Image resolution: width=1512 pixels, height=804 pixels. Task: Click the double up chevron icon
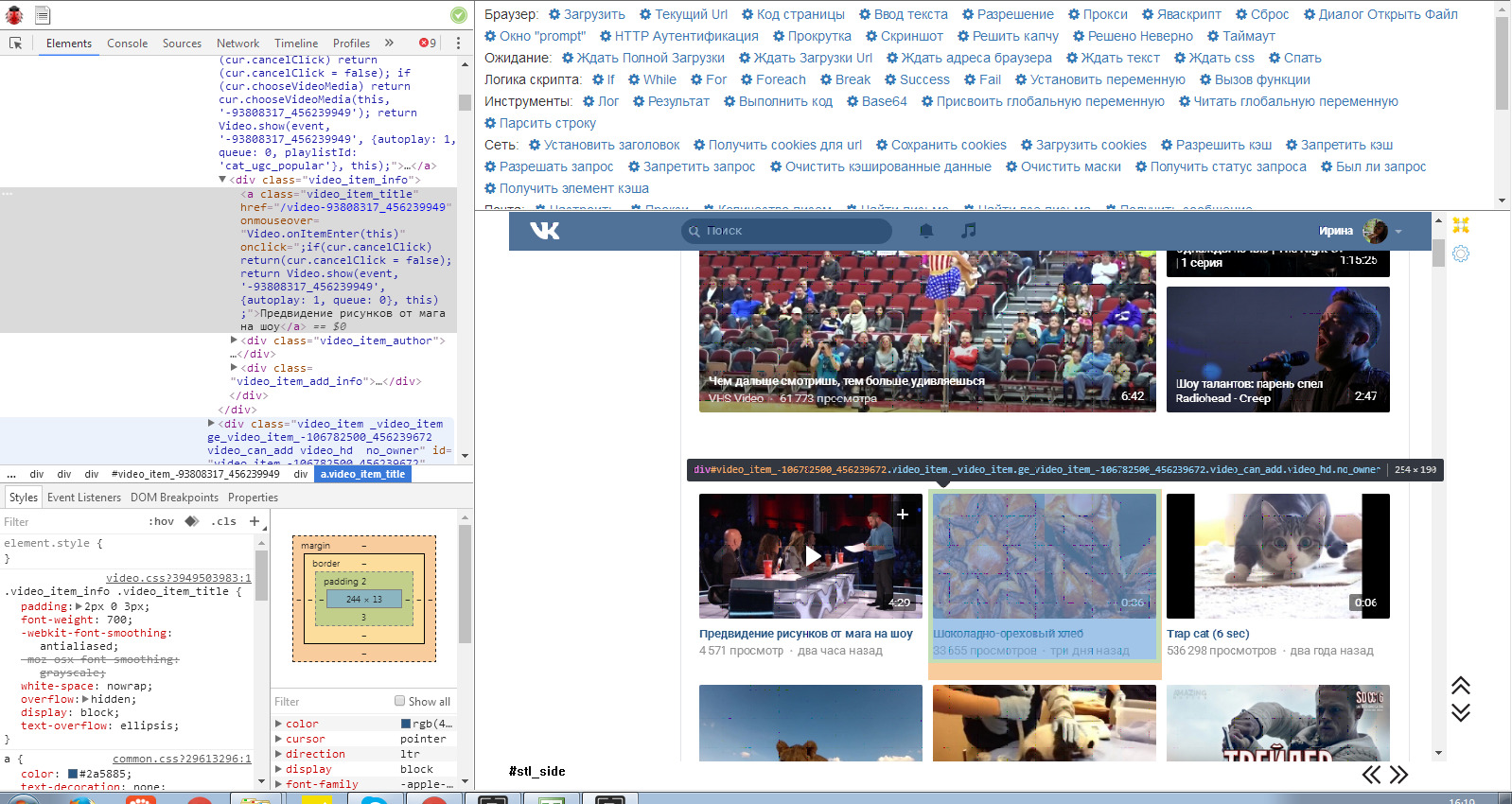[x=1461, y=685]
